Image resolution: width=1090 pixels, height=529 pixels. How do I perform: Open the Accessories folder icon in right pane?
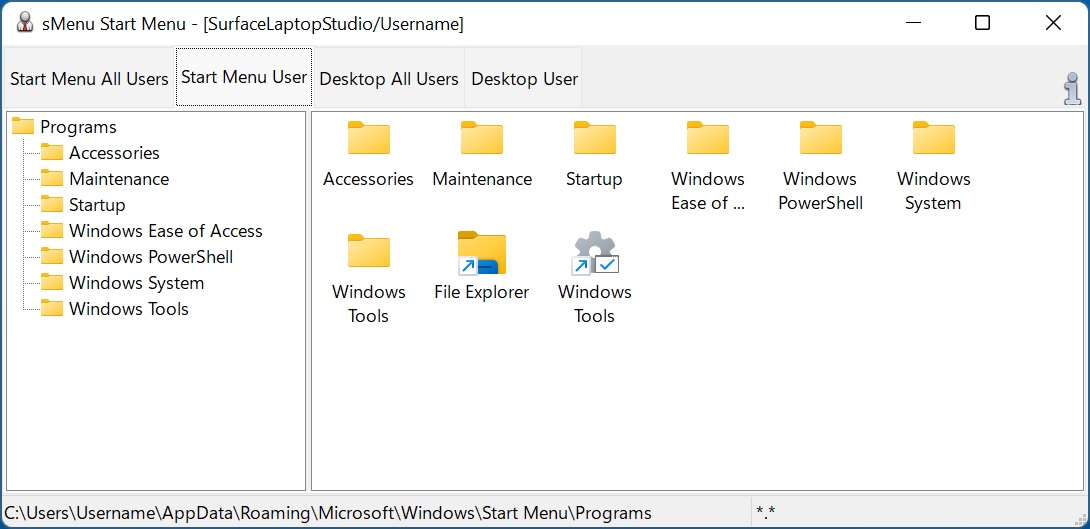(x=368, y=138)
